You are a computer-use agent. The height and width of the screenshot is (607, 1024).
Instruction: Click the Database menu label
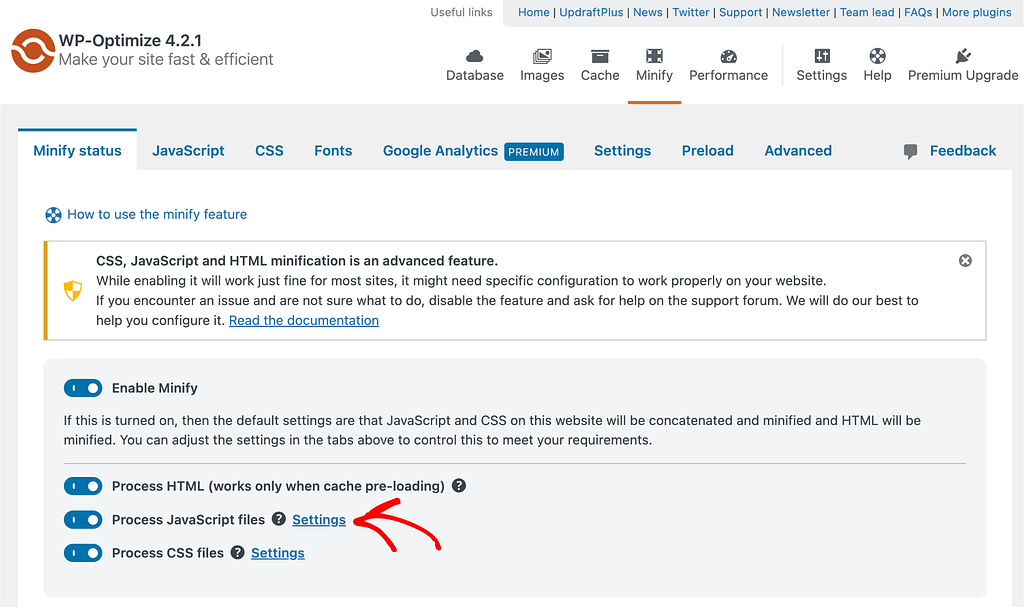(475, 75)
